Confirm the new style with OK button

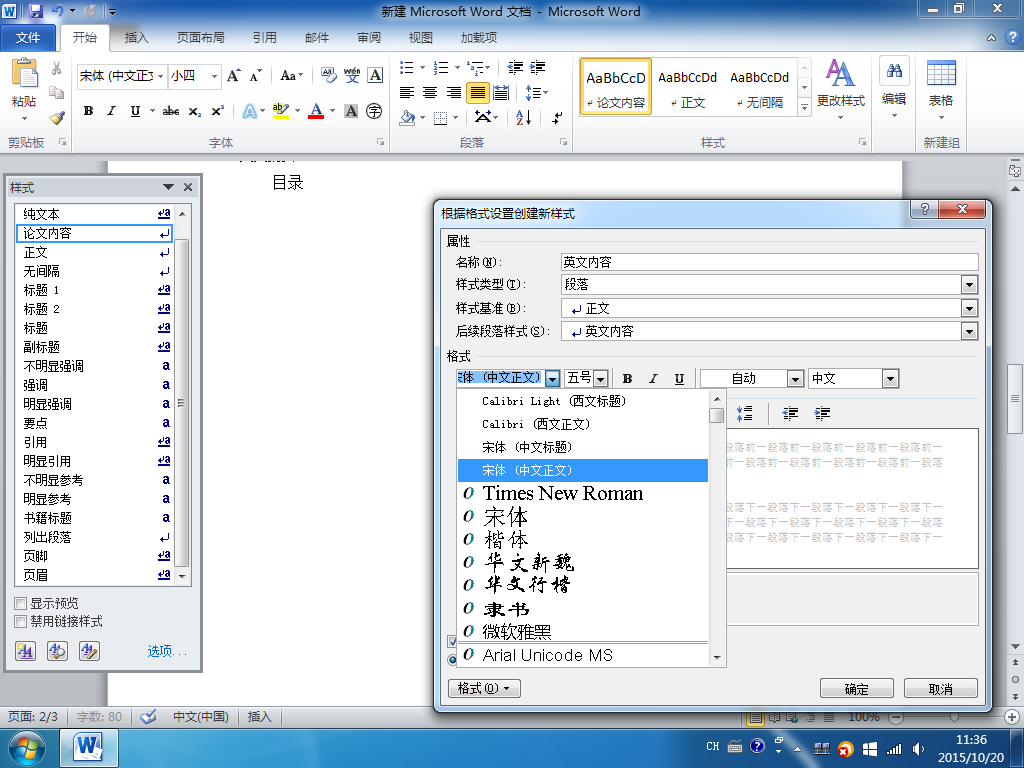click(x=856, y=688)
